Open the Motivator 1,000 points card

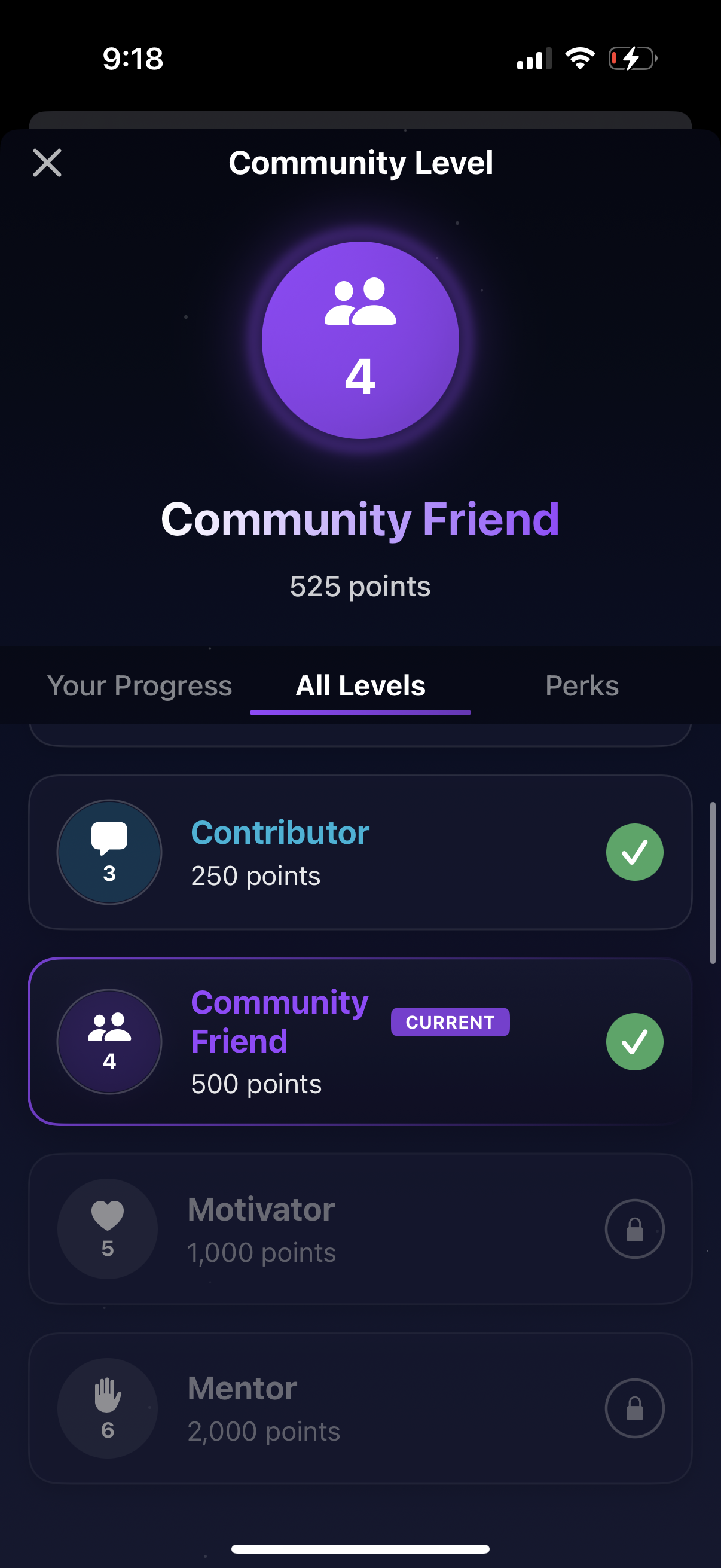click(360, 1229)
